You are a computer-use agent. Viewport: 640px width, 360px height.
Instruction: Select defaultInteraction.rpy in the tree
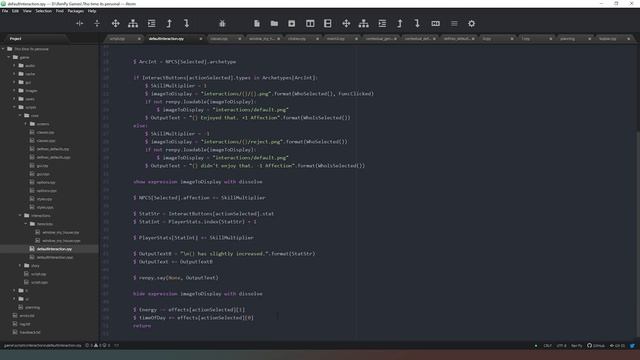[54, 249]
